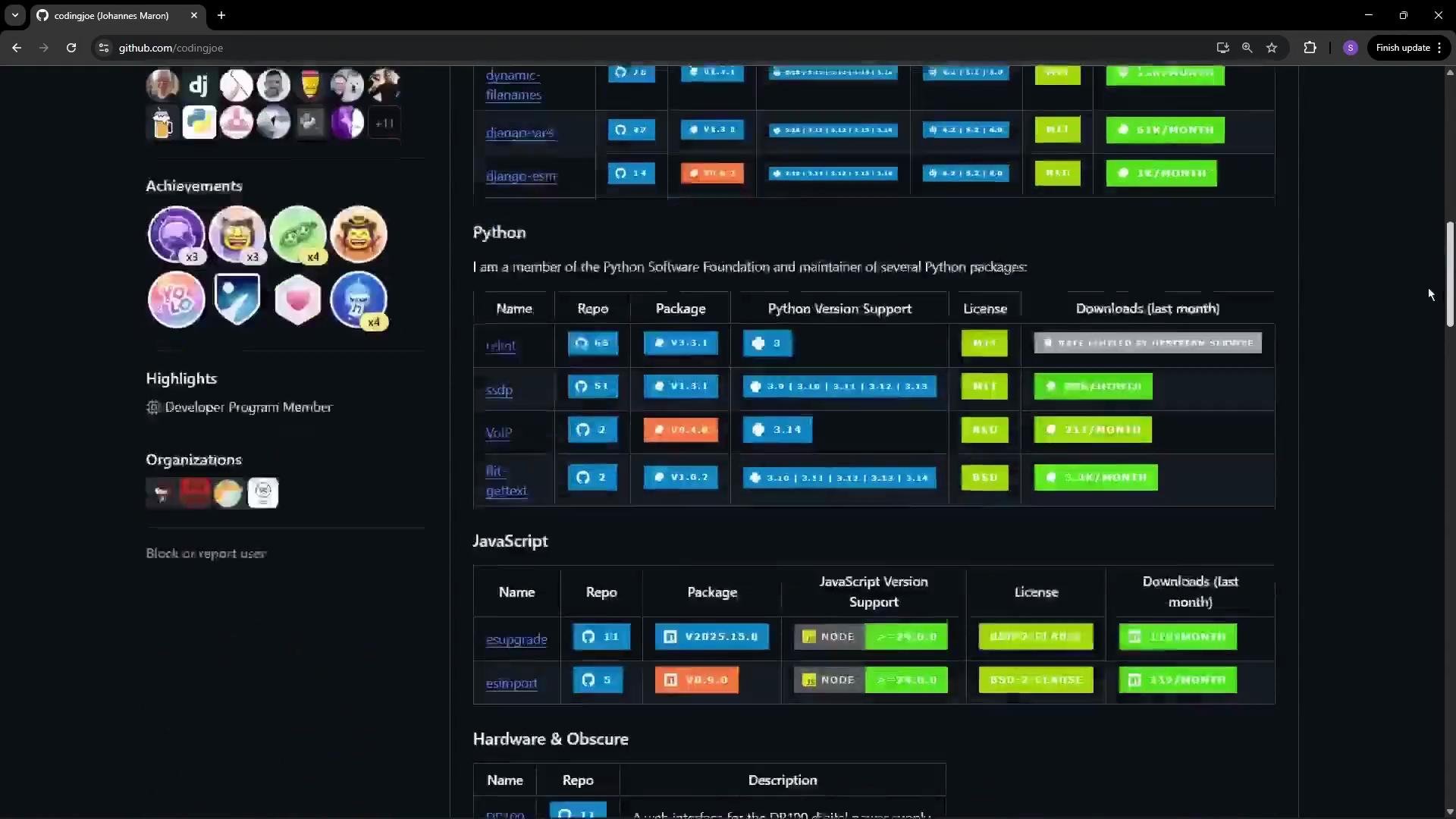Click ssdp v1.3.1 PyPI package badge
The height and width of the screenshot is (819, 1456).
pyautogui.click(x=681, y=386)
